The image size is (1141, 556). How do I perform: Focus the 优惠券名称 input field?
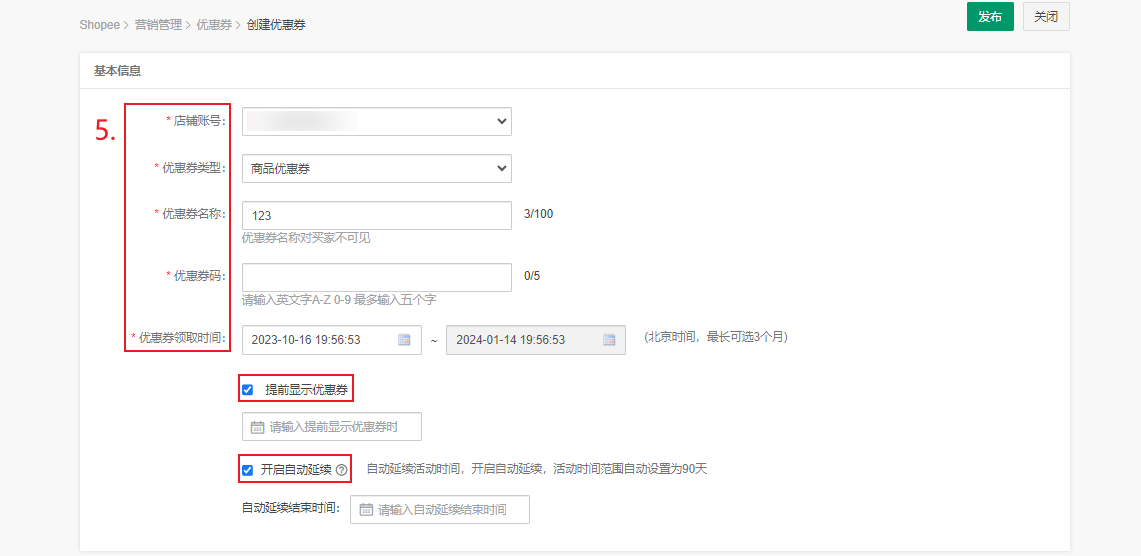coord(376,216)
